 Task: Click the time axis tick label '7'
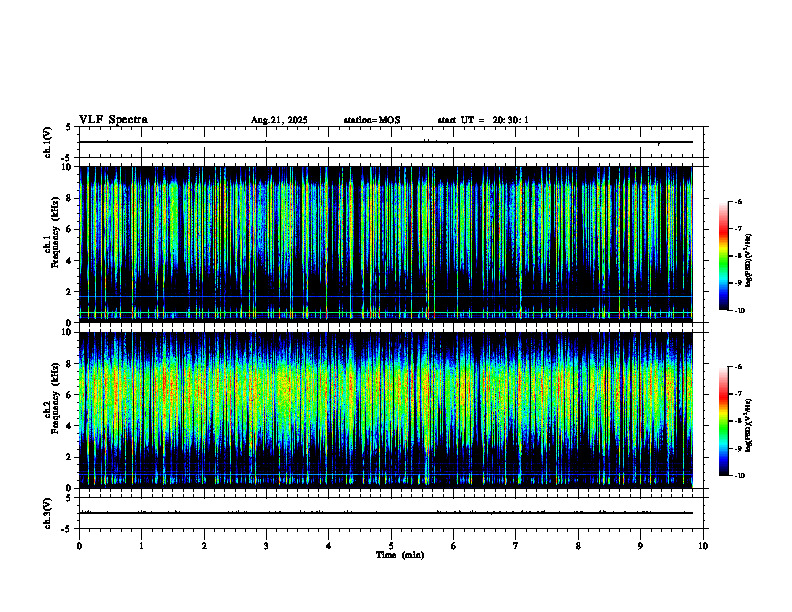point(516,546)
